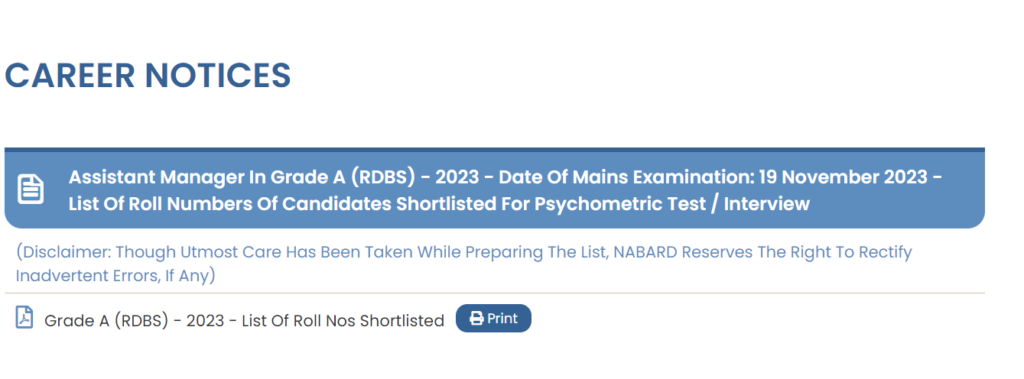Click the word CAREER in the heading
The image size is (1024, 379).
pos(70,75)
